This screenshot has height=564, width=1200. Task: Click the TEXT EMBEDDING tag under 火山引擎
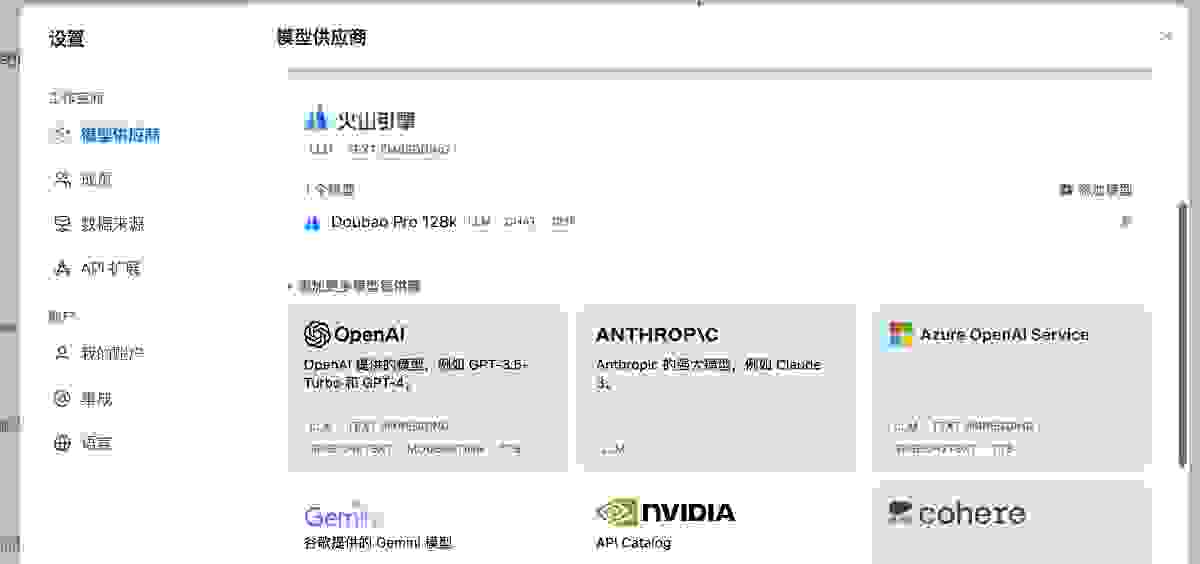coord(401,149)
